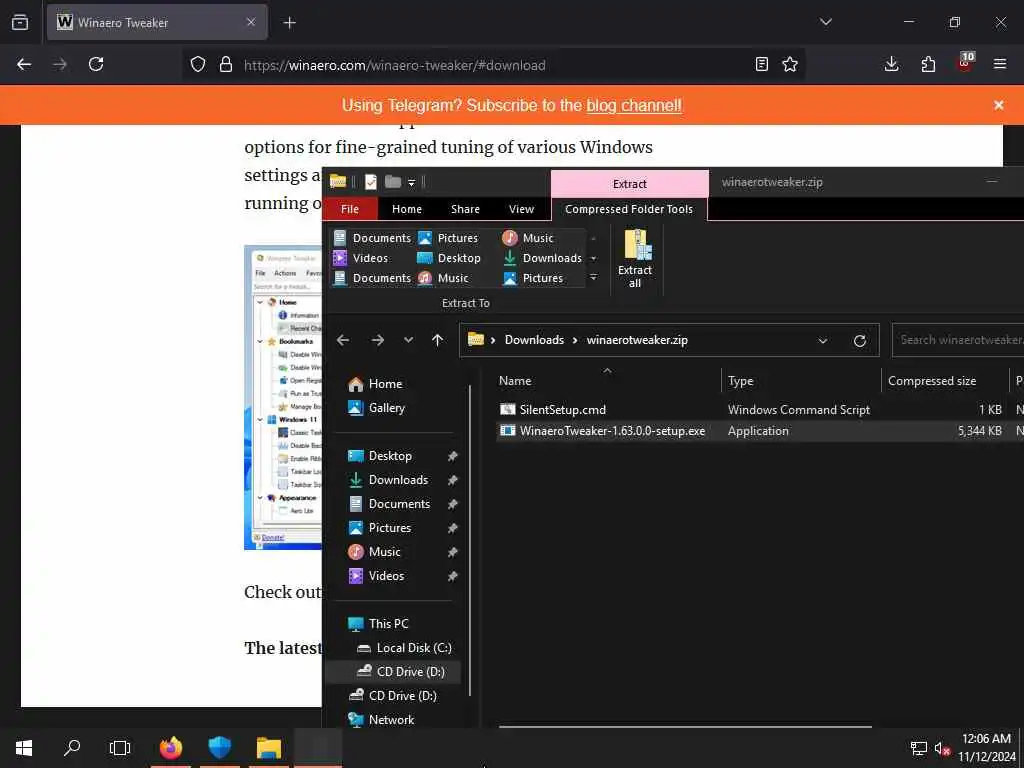Extract to Desktop folder in ribbon
Viewport: 1024px width, 768px height.
click(449, 258)
